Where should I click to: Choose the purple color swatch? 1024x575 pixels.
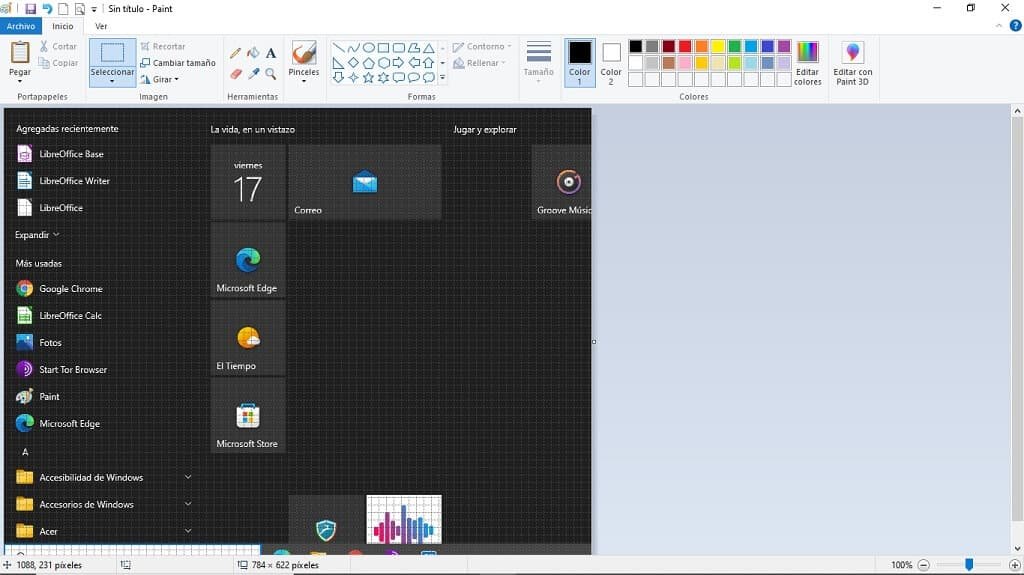(x=784, y=46)
